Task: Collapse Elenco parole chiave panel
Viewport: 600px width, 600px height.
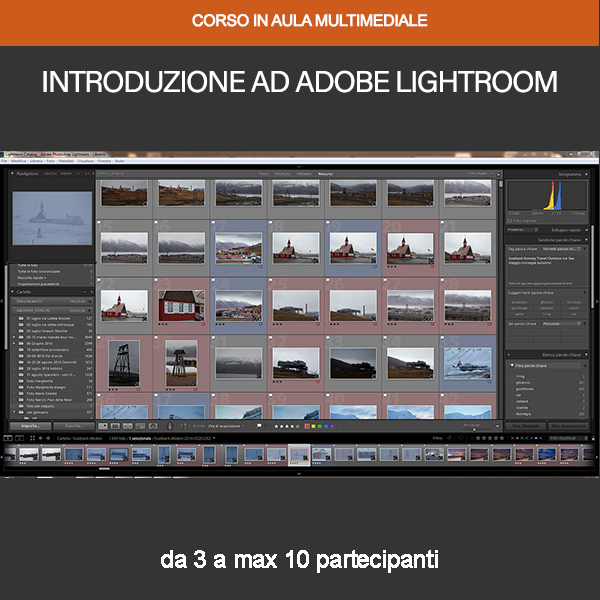Action: pyautogui.click(x=586, y=355)
